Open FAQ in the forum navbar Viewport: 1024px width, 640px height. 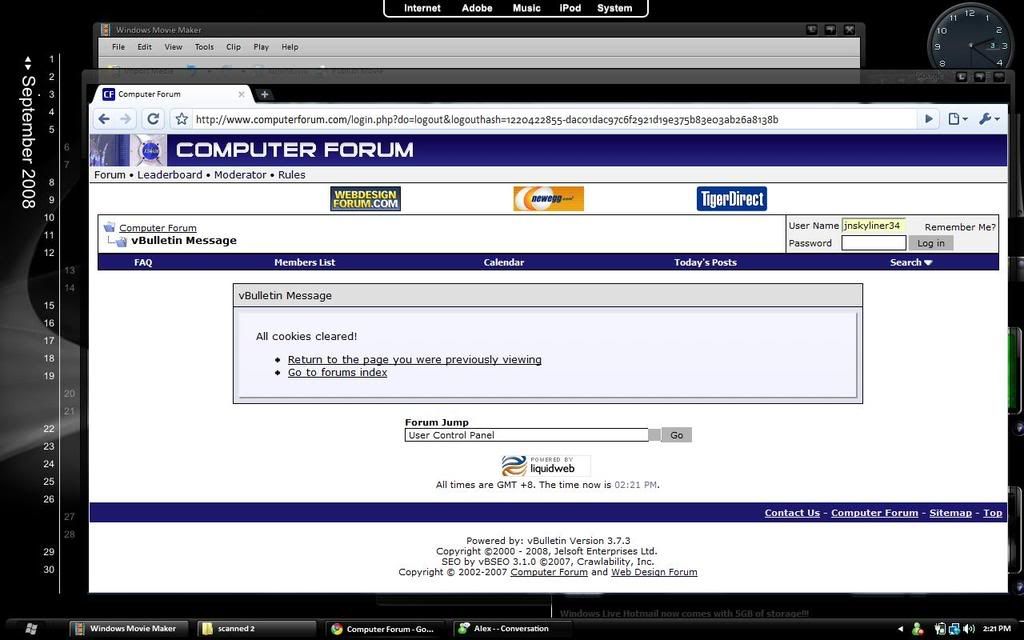pyautogui.click(x=143, y=263)
